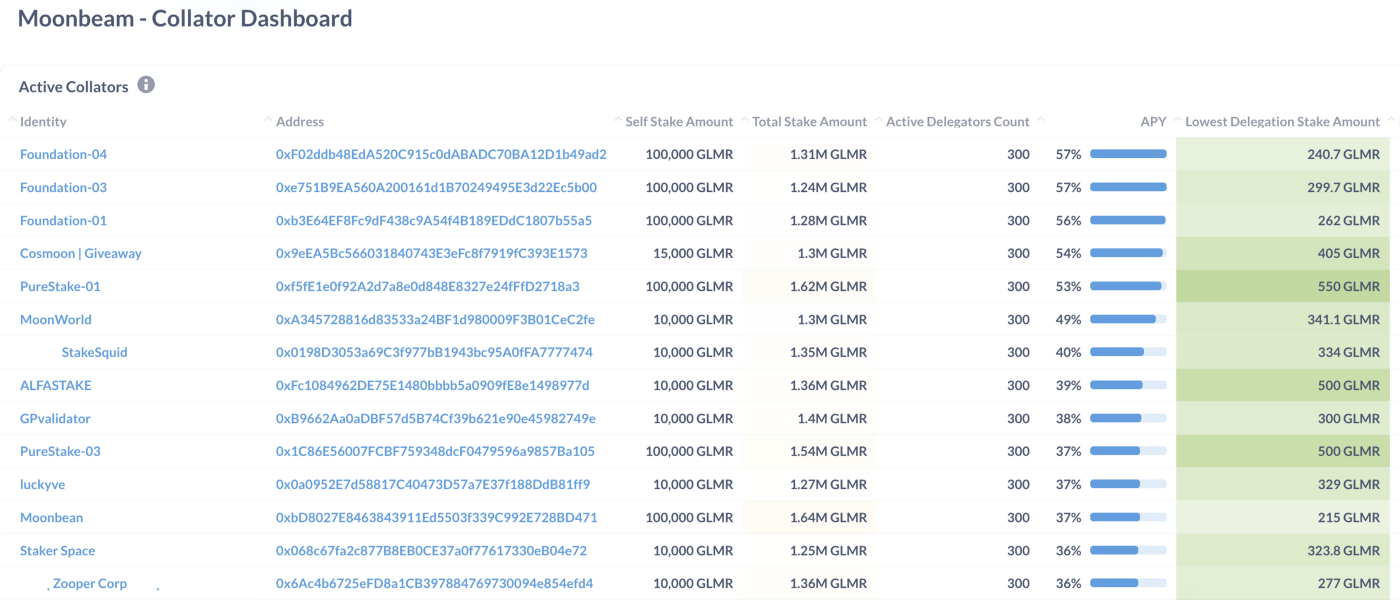This screenshot has height=600, width=1400.
Task: Open the PureStake-01 identity link
Action: tap(60, 286)
